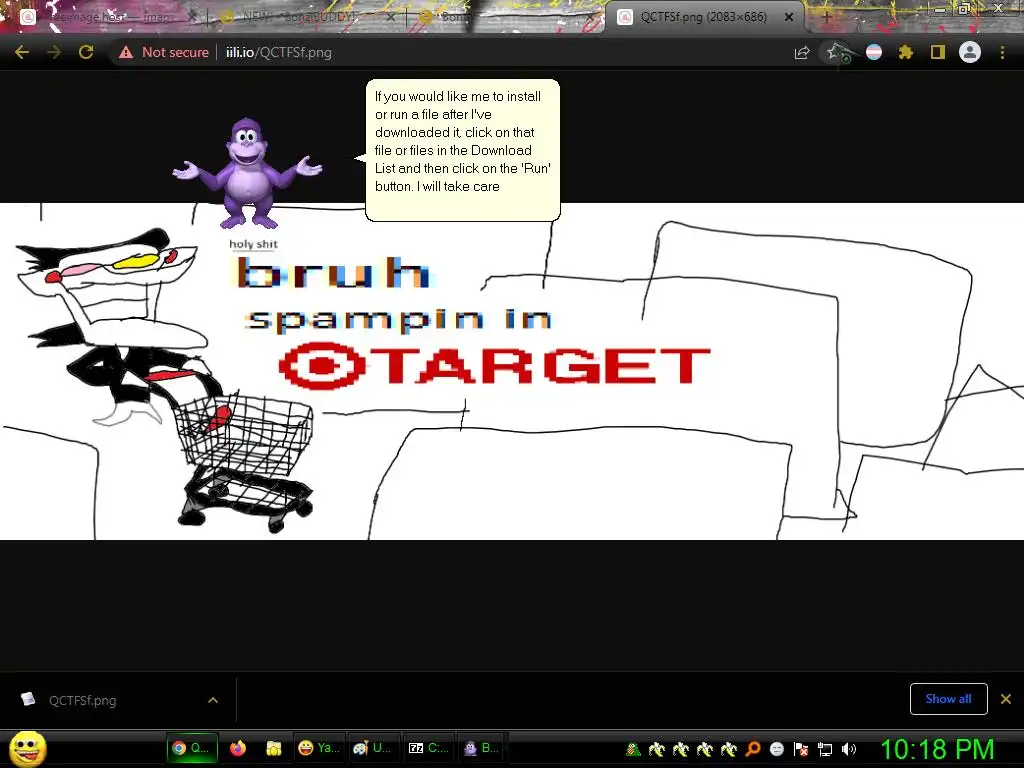Click the orange magnifier tray icon
1024x768 pixels.
click(x=752, y=749)
